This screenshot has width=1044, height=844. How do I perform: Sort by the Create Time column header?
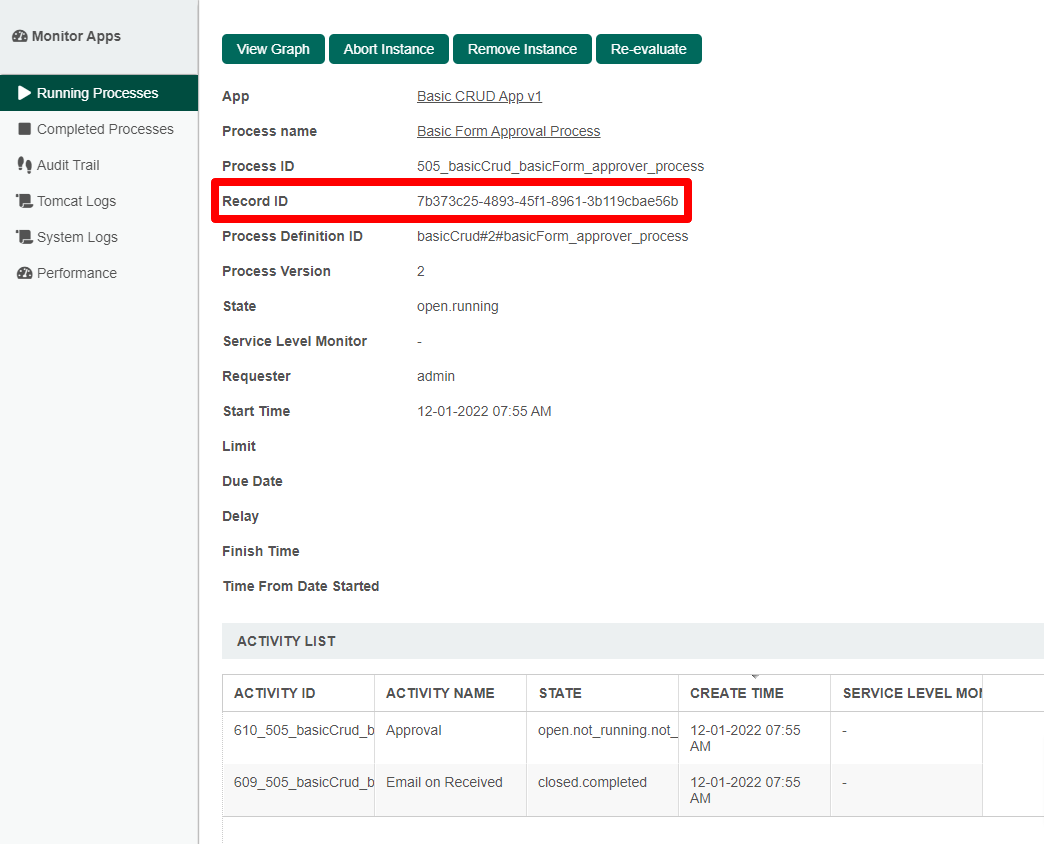point(737,693)
